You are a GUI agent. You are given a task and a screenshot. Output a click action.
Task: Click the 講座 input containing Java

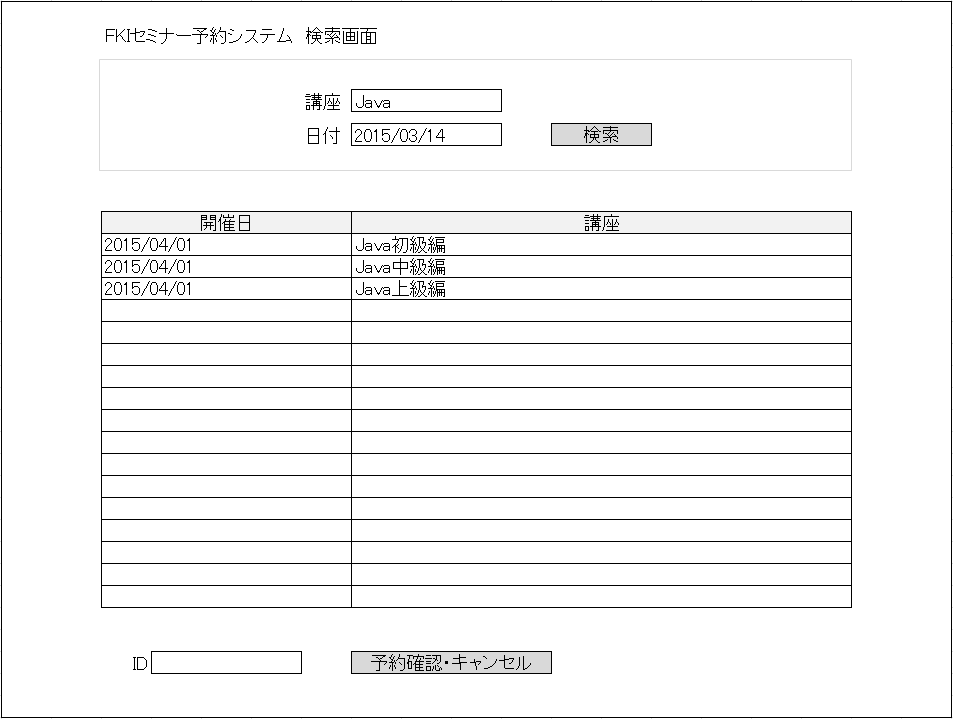(x=428, y=100)
